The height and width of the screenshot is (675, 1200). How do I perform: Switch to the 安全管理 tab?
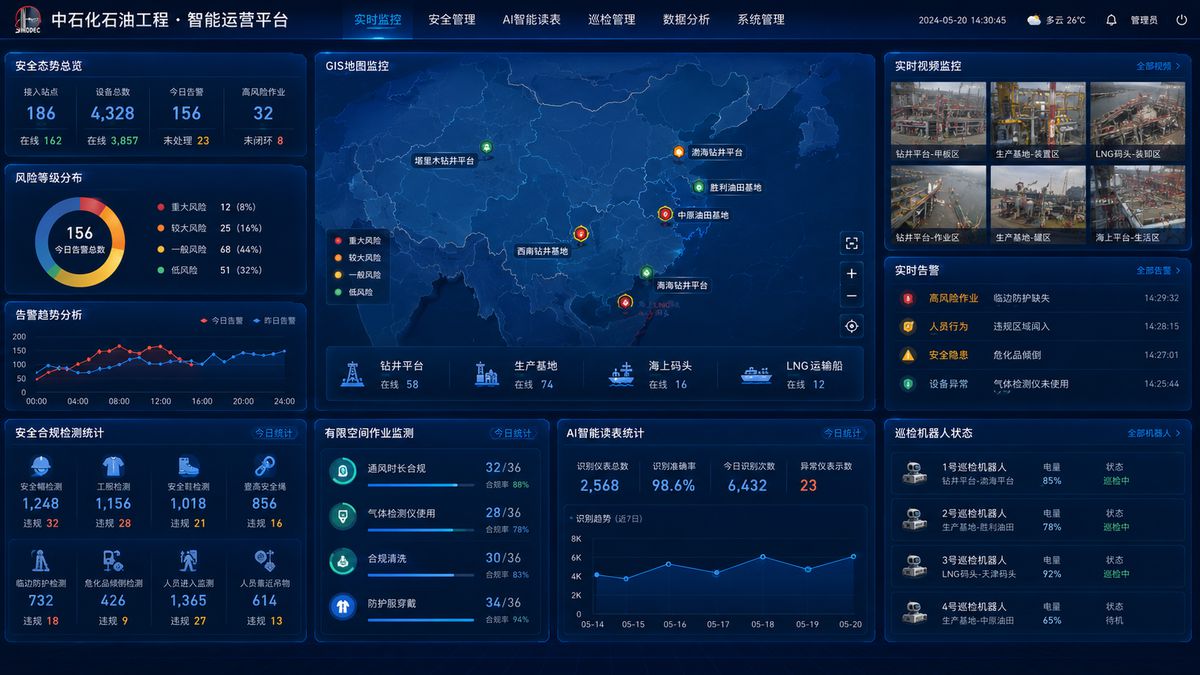pos(452,19)
